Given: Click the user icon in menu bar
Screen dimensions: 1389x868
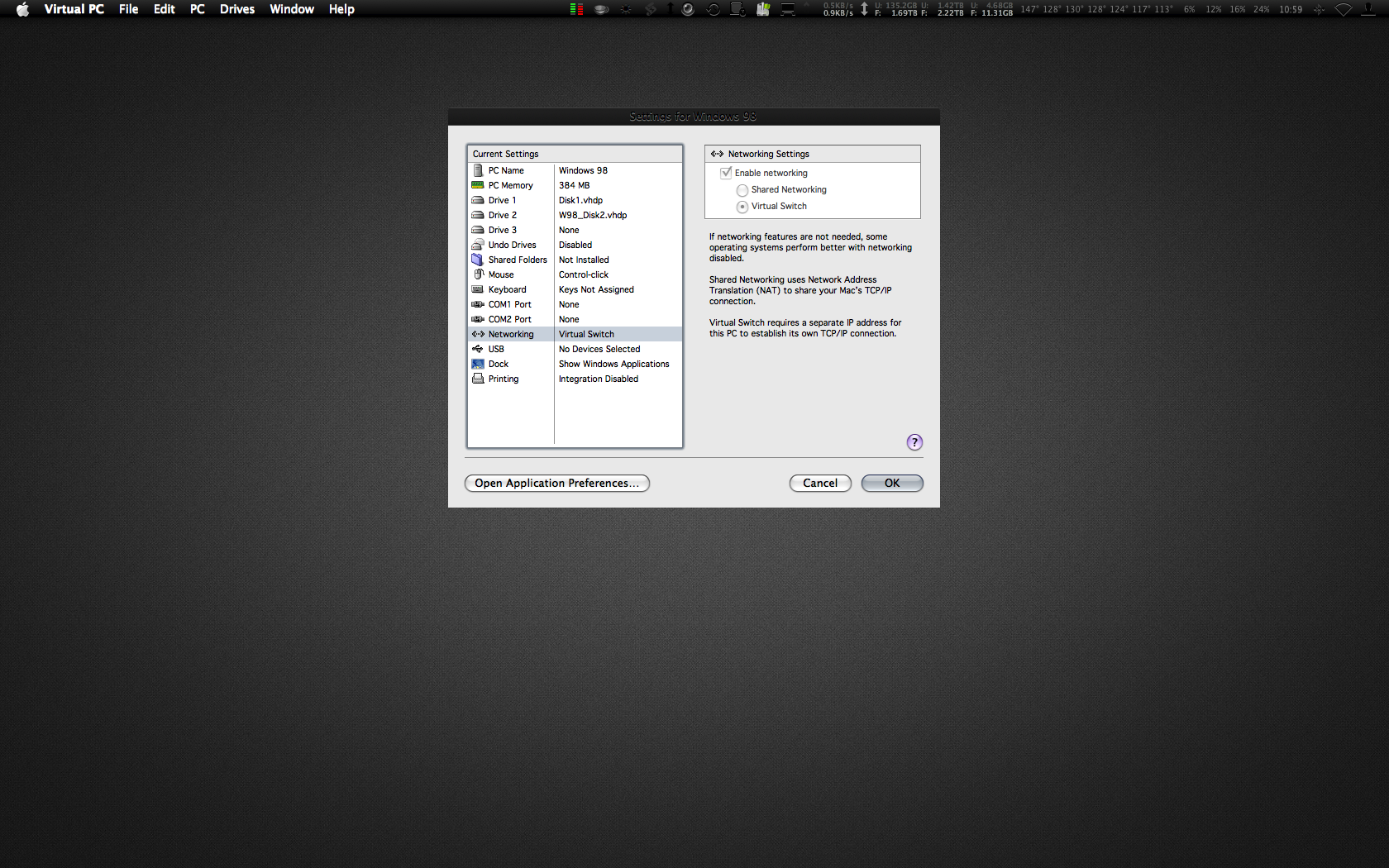Looking at the screenshot, I should pyautogui.click(x=1368, y=9).
